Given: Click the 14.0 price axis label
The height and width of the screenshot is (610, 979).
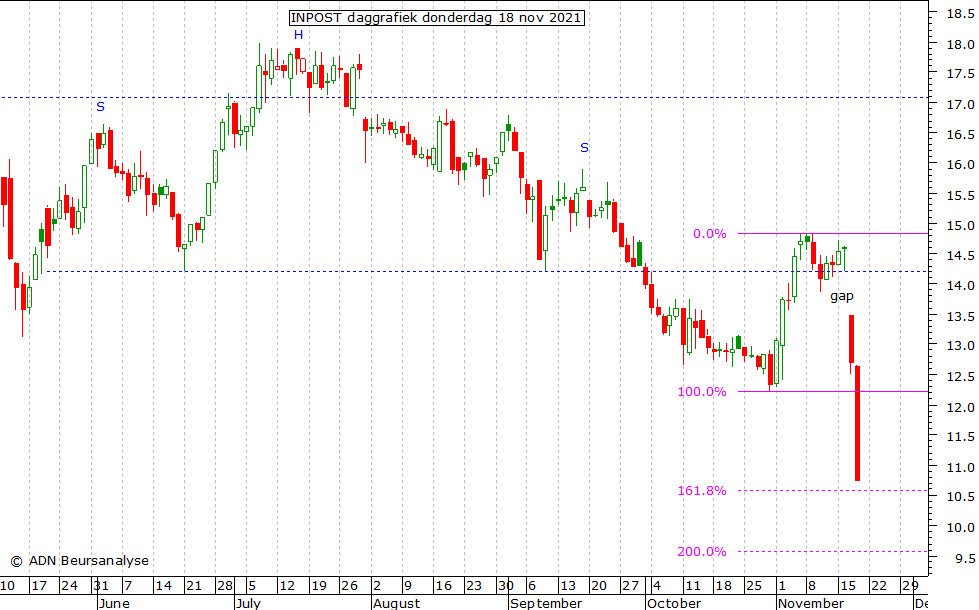Looking at the screenshot, I should coord(960,285).
